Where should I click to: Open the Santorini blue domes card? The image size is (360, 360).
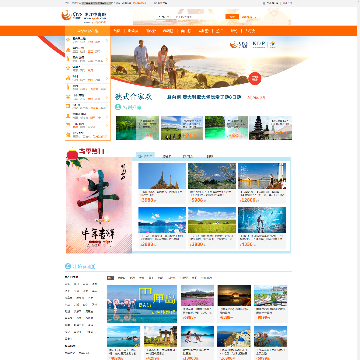coord(234,343)
